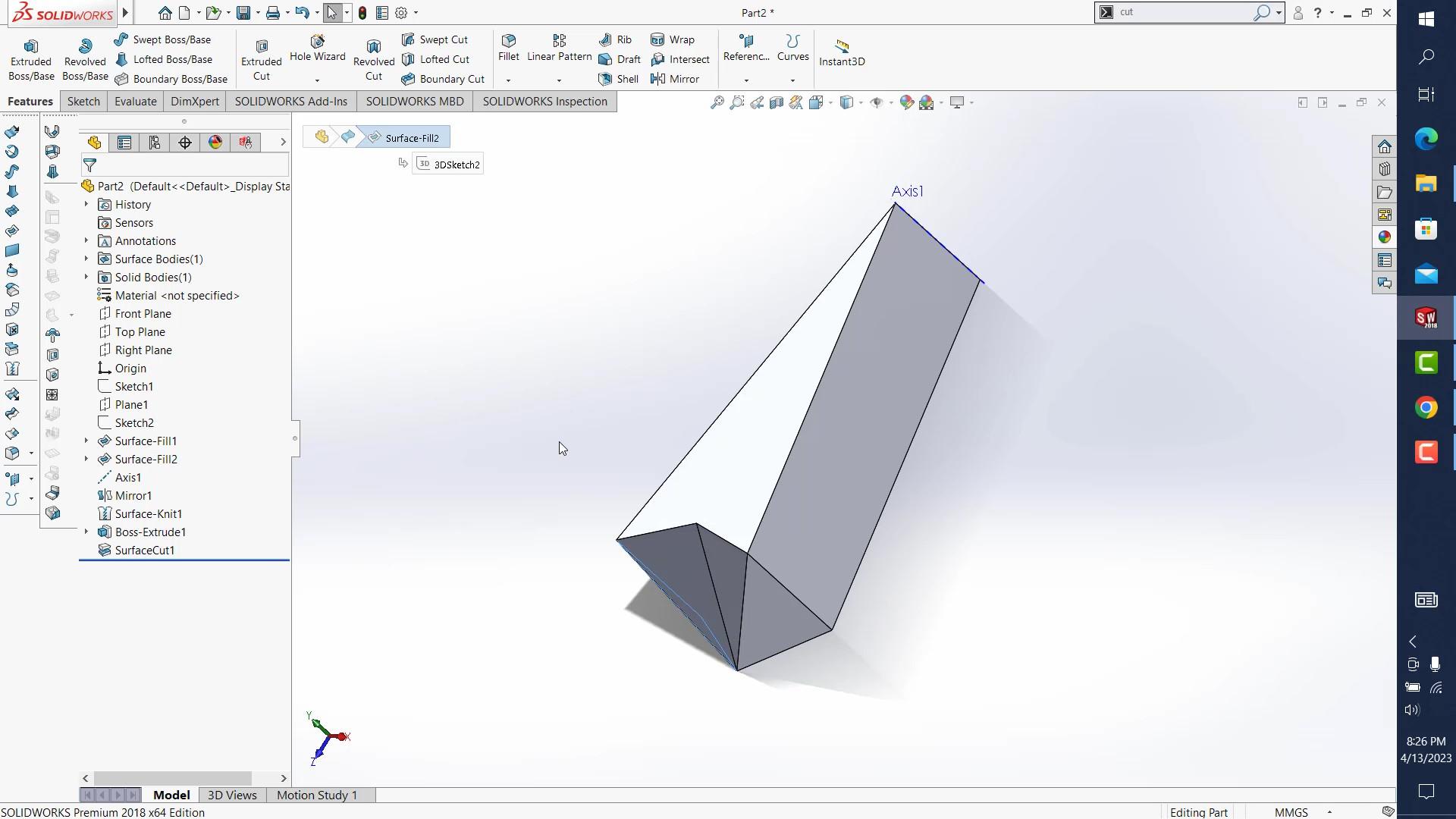Select the Extruded Boss/Base tool

31,59
